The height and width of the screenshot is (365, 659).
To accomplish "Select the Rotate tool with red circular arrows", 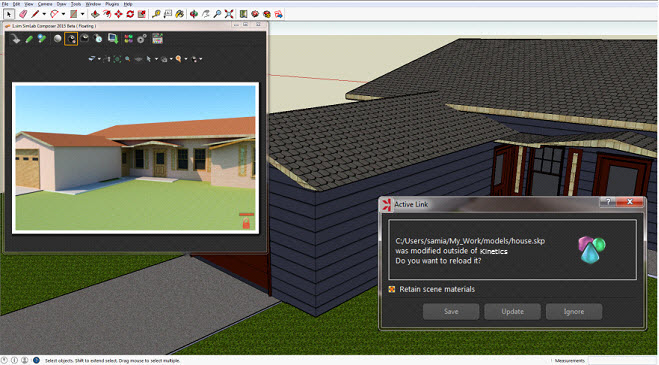I will coord(130,14).
